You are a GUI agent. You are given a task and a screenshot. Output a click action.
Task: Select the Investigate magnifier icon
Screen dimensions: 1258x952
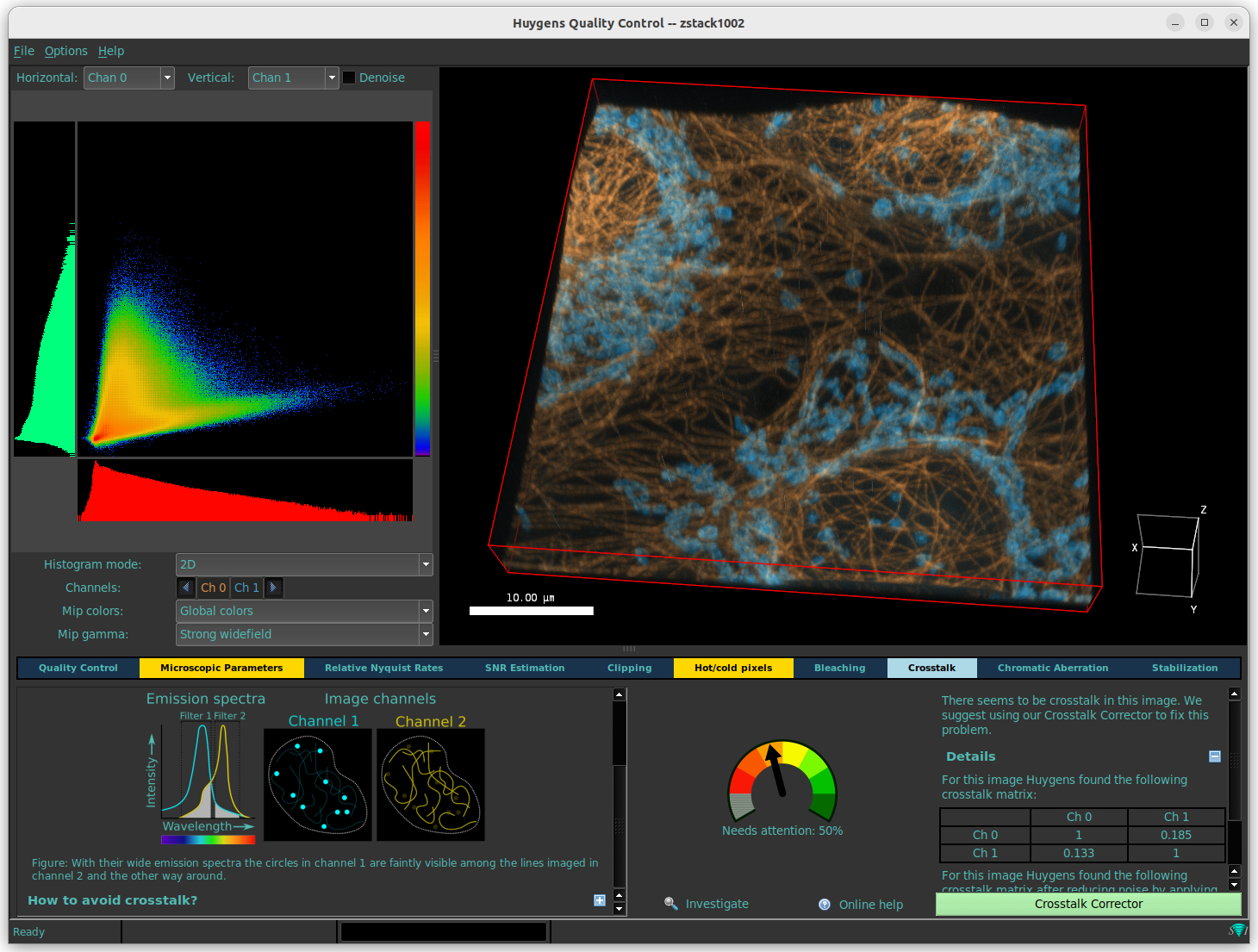(671, 903)
